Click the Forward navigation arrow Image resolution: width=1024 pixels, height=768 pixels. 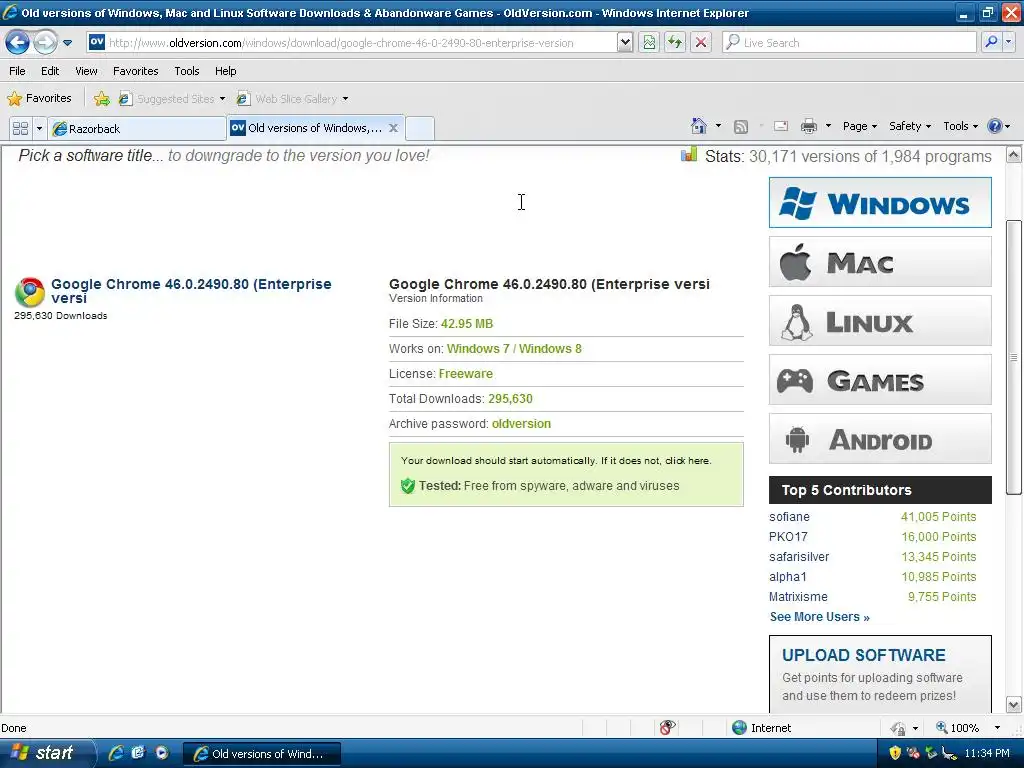point(45,42)
